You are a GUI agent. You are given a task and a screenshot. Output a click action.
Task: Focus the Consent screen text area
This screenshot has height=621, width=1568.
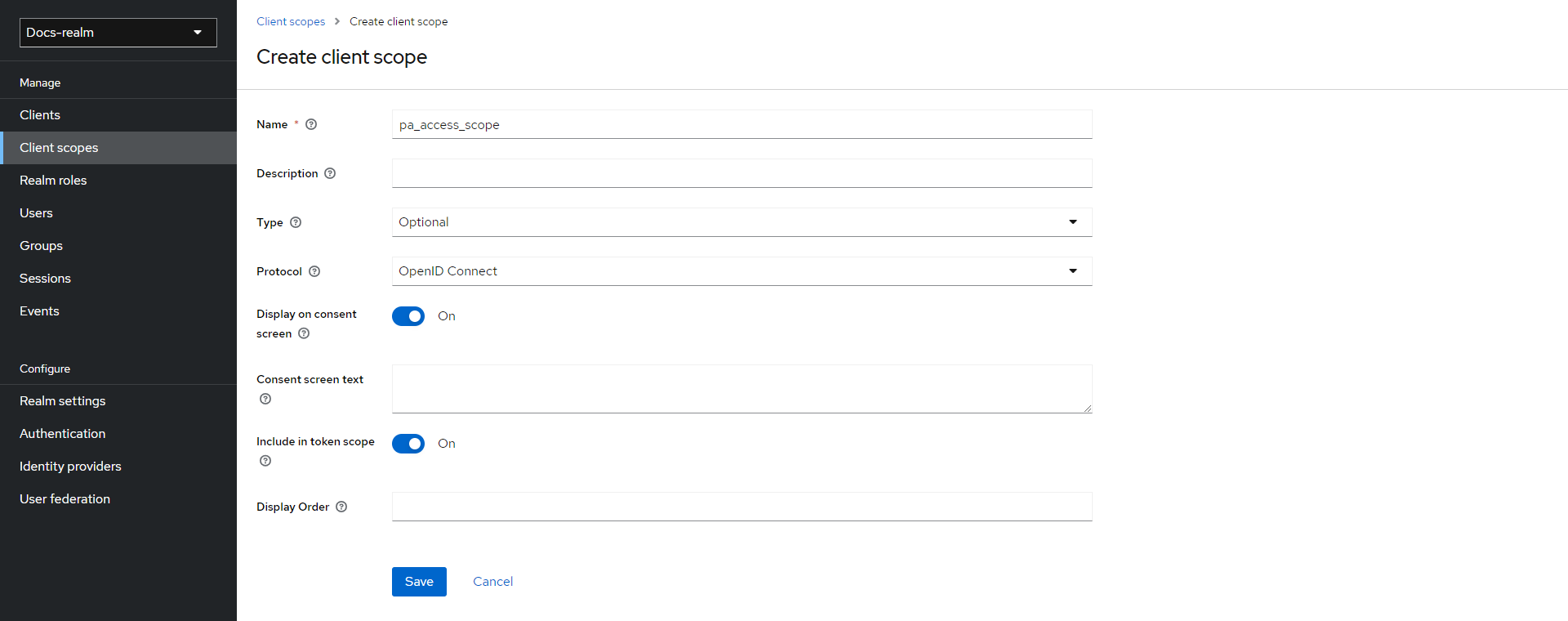coord(742,389)
